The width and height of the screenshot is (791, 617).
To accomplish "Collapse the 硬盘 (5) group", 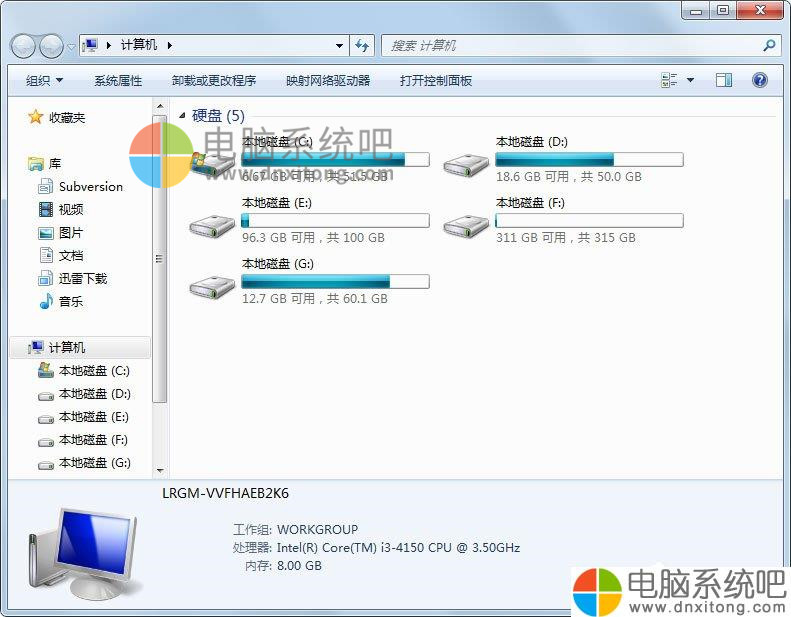I will pos(182,116).
